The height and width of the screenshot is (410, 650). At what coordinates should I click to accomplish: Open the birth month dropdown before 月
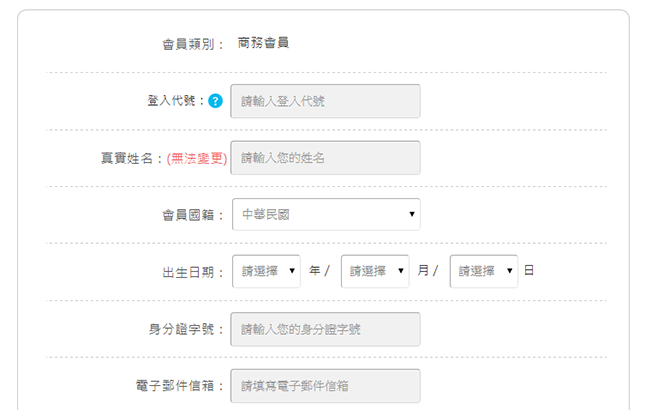(375, 271)
